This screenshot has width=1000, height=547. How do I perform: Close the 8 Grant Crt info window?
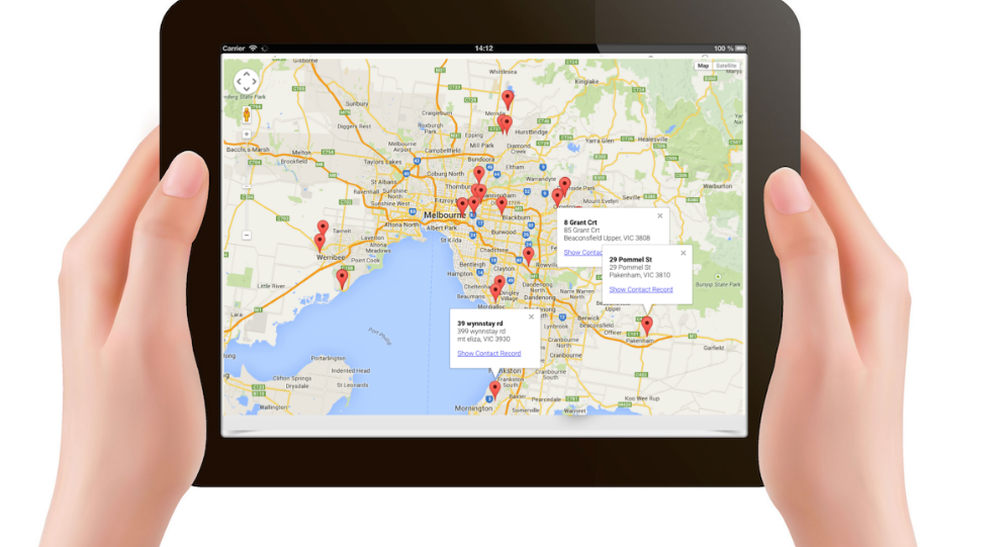click(660, 216)
